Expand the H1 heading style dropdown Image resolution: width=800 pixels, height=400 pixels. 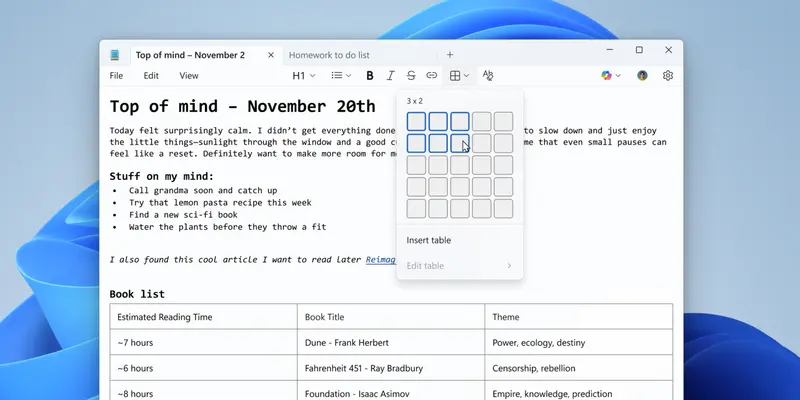pos(303,75)
